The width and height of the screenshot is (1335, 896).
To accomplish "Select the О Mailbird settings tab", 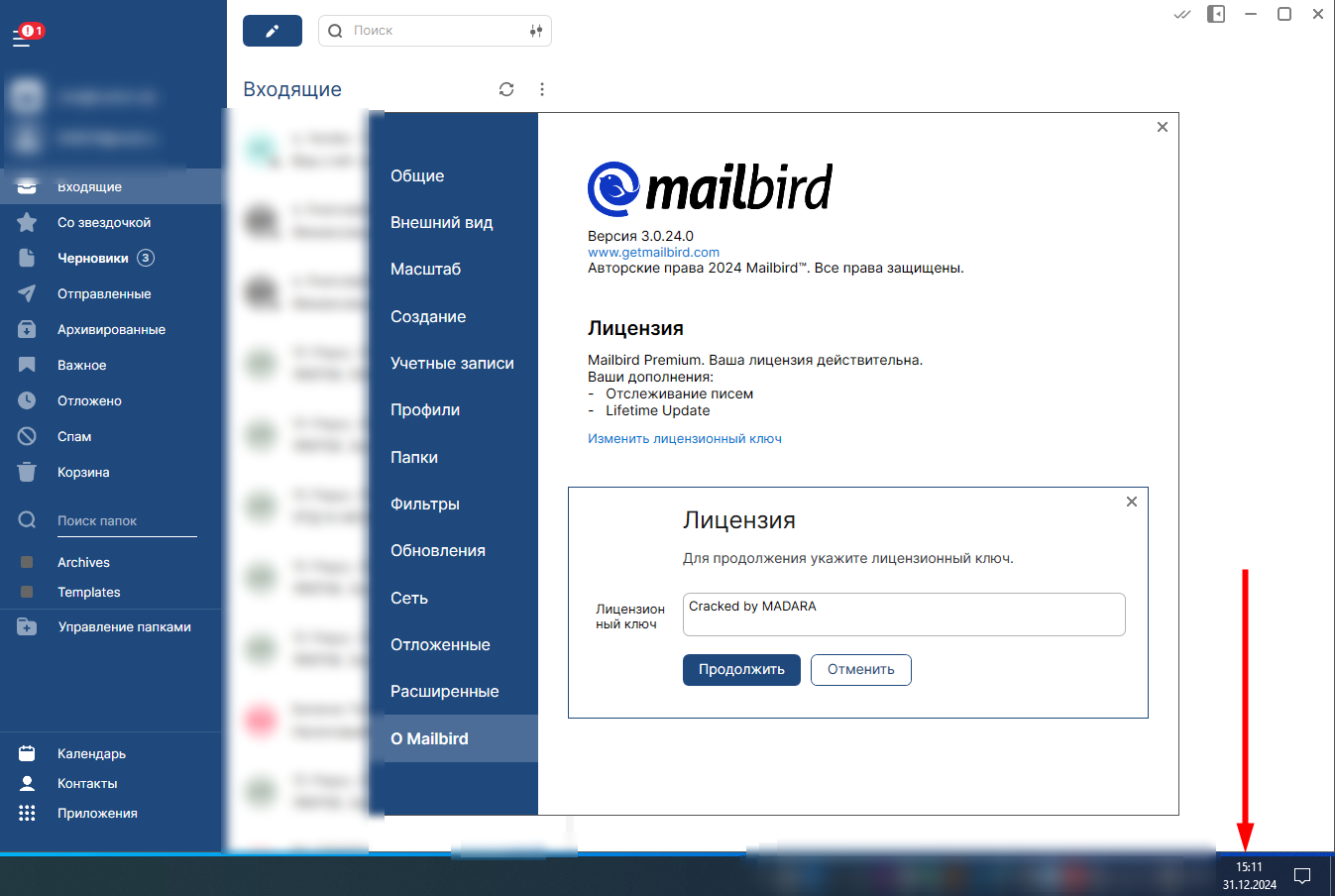I will [454, 738].
